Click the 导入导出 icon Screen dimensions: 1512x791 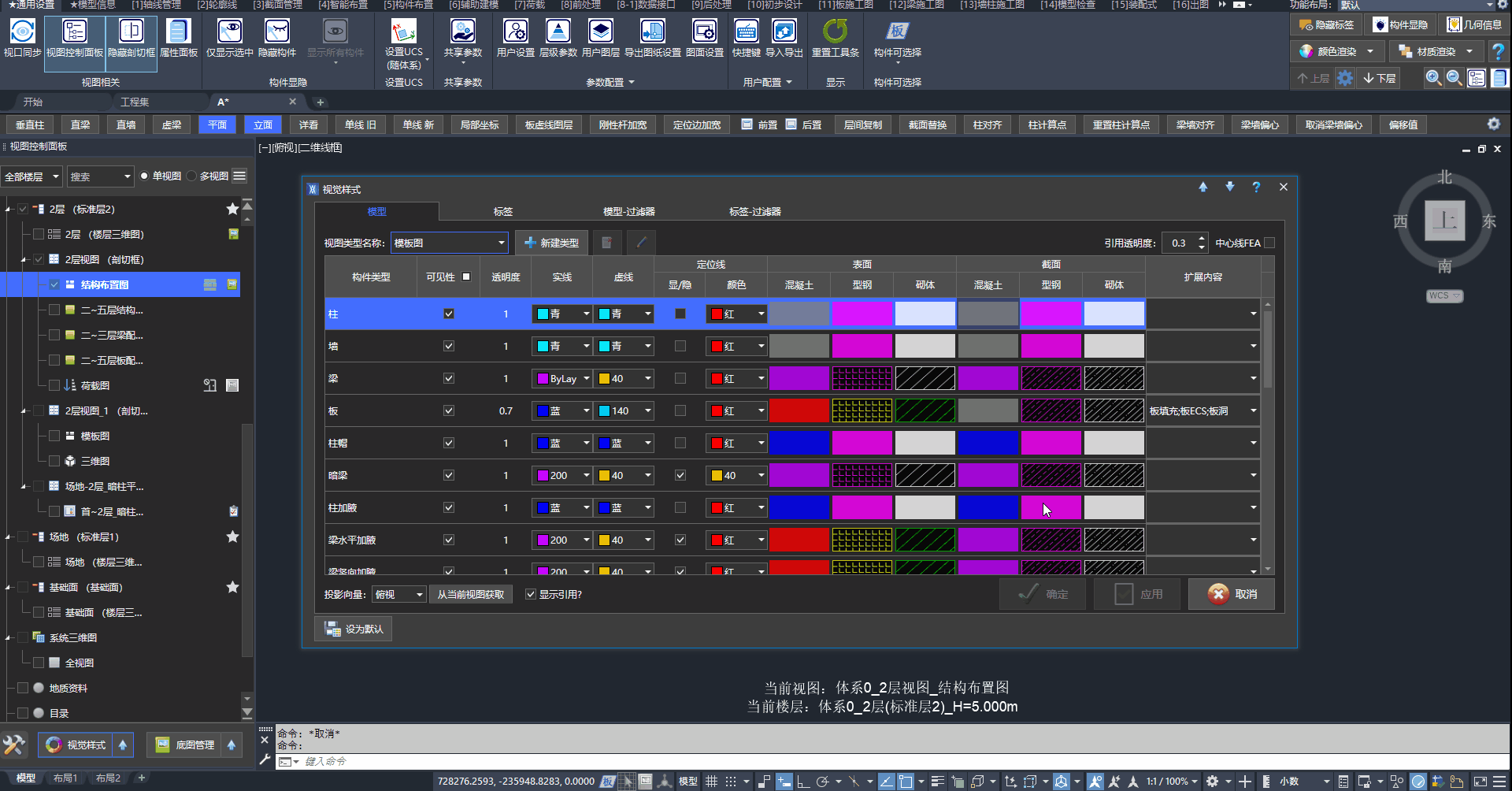pos(784,38)
